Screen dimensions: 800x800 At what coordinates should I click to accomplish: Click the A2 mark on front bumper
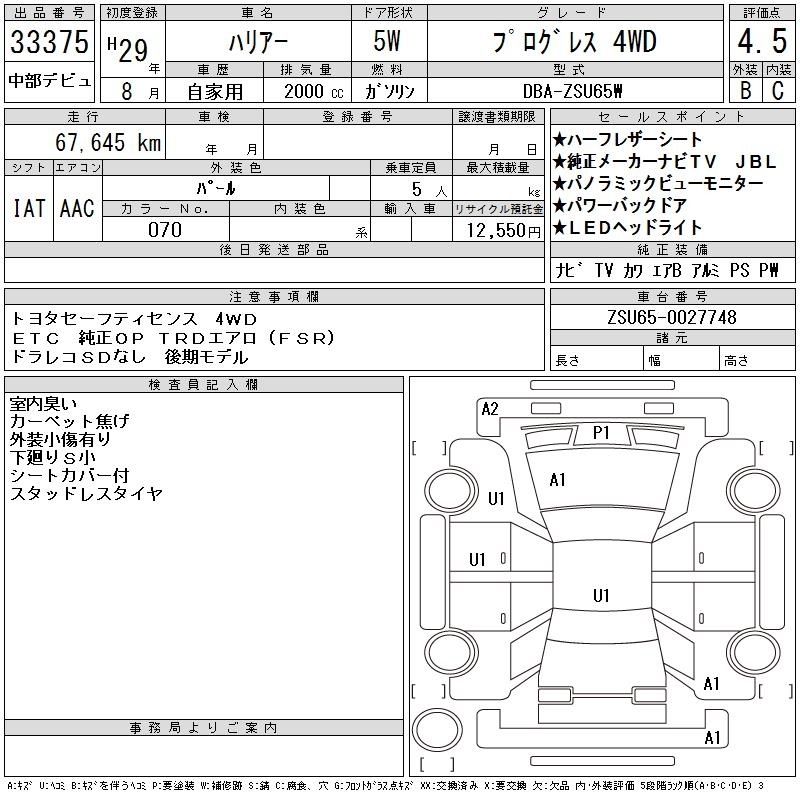(490, 409)
